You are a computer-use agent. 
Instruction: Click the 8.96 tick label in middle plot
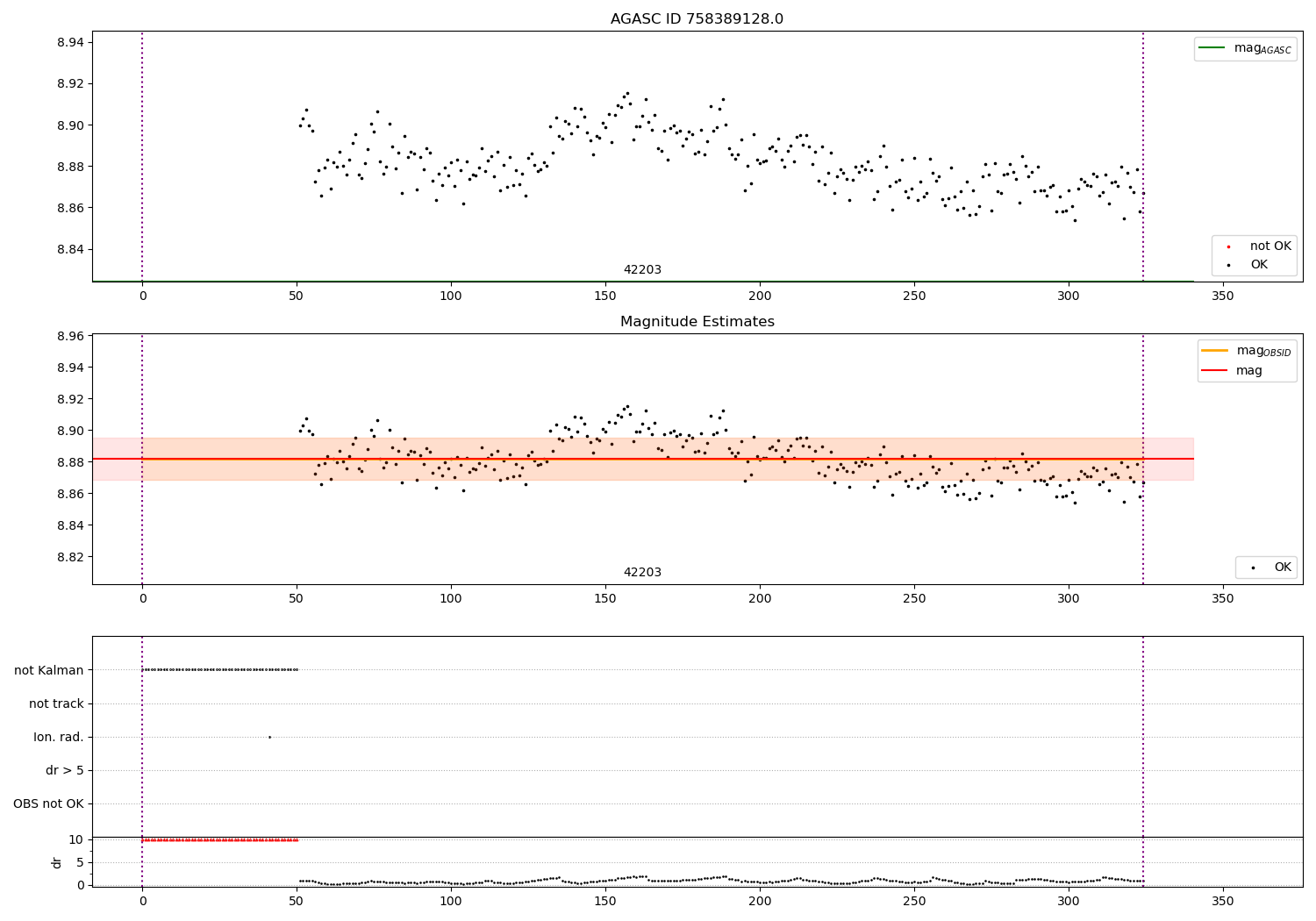coord(70,336)
